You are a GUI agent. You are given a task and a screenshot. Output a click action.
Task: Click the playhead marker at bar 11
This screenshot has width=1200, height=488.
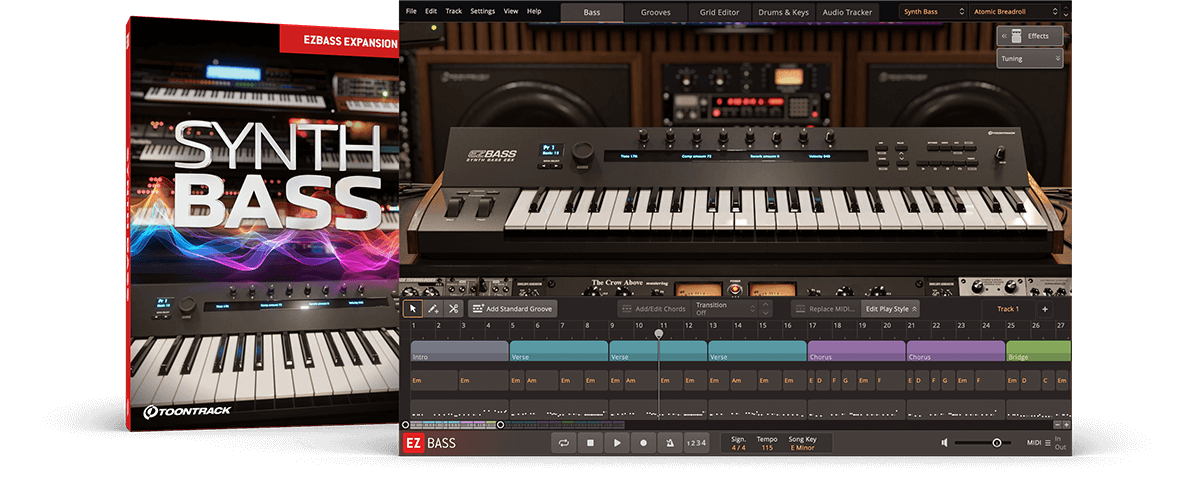(x=658, y=333)
